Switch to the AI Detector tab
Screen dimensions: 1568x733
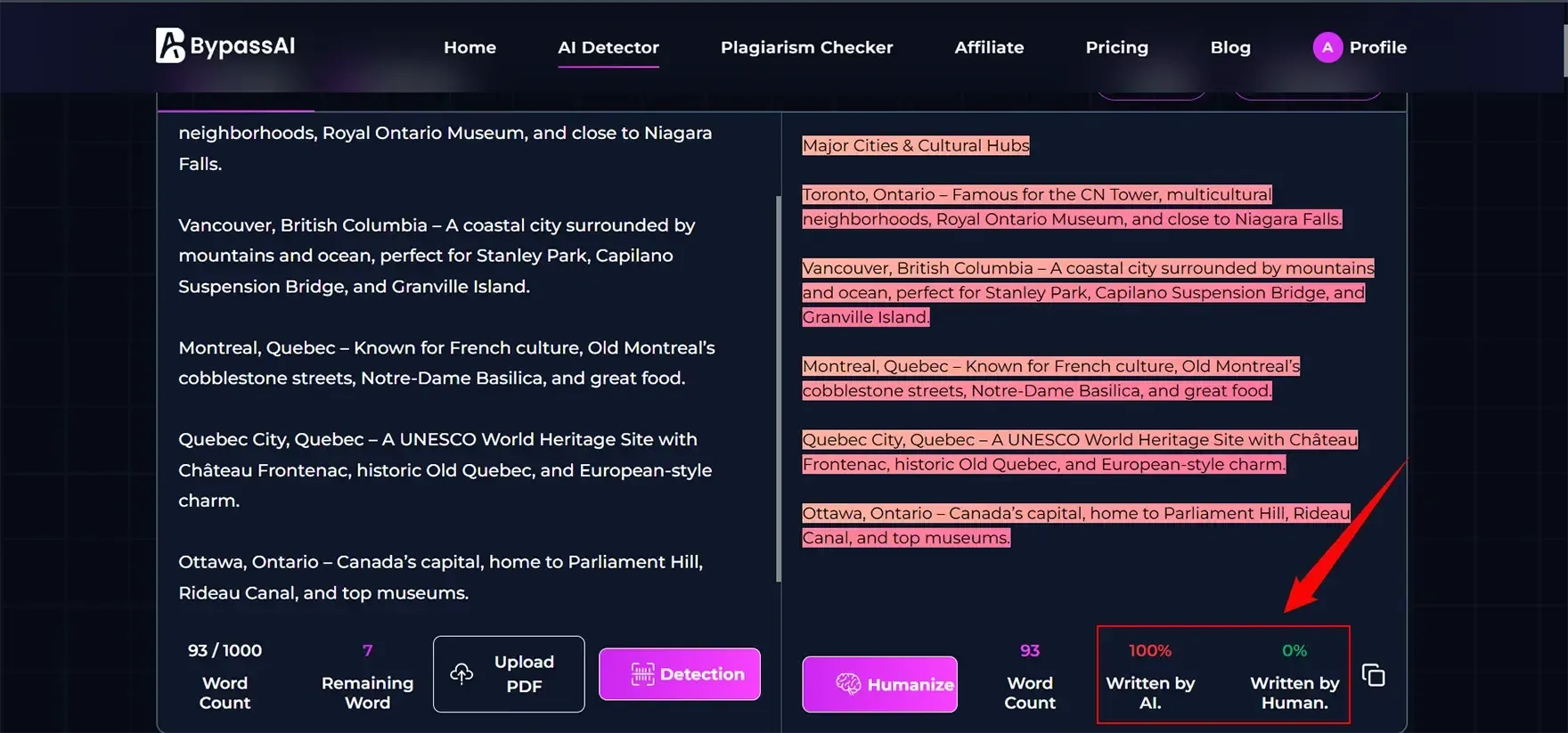click(608, 47)
